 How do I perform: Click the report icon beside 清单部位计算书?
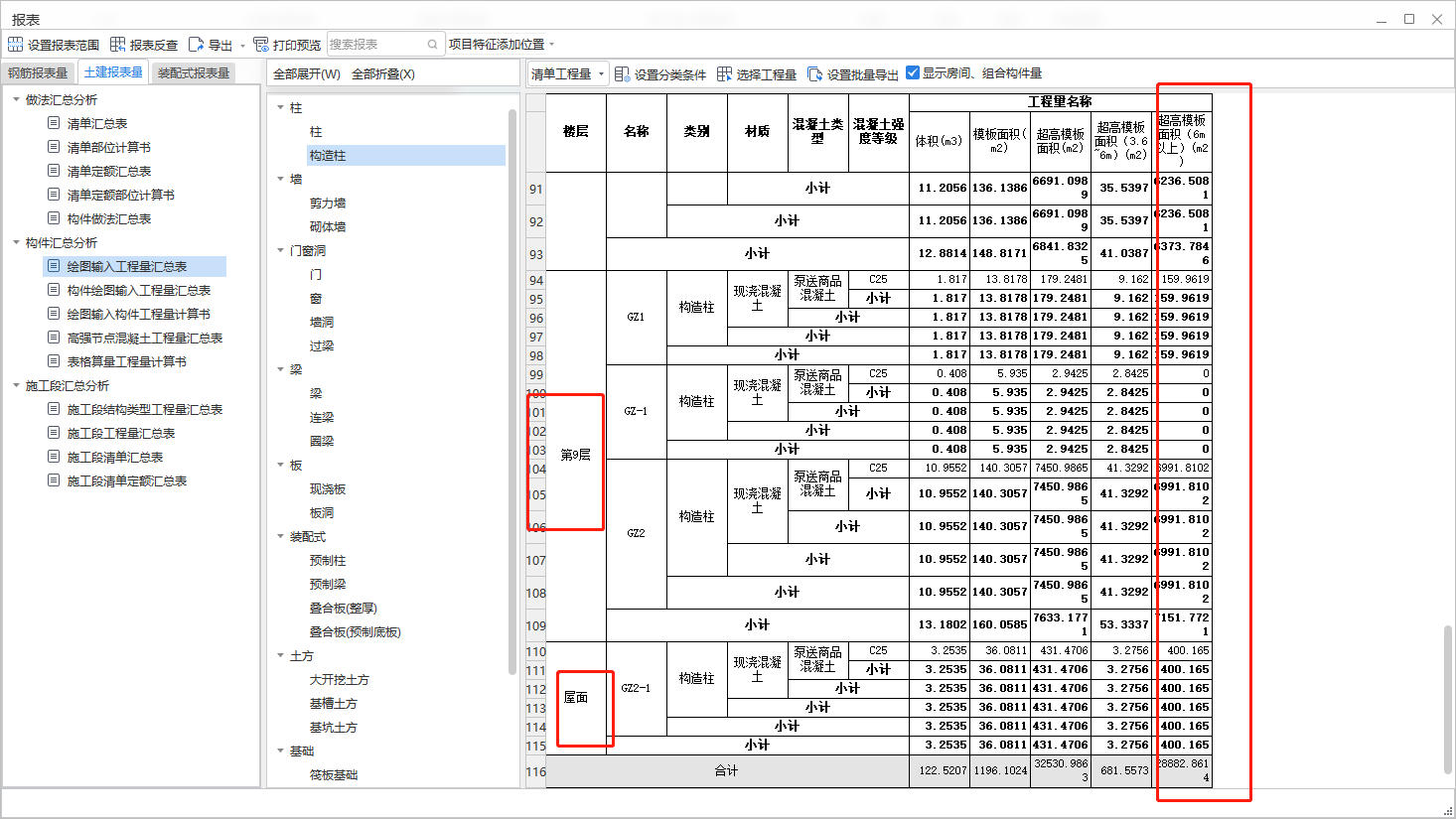[x=54, y=147]
